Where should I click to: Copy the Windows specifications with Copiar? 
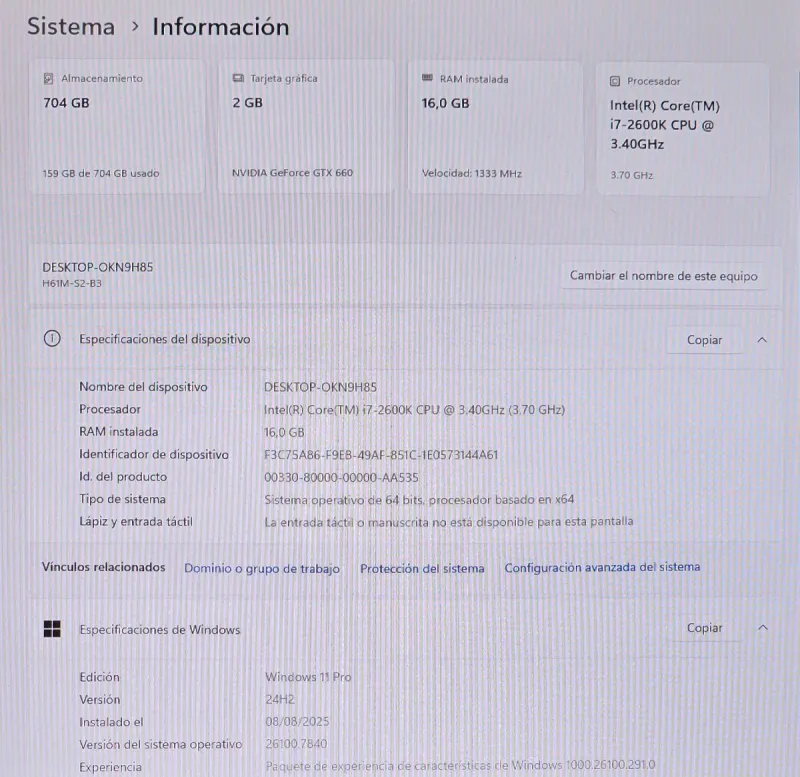pyautogui.click(x=705, y=628)
